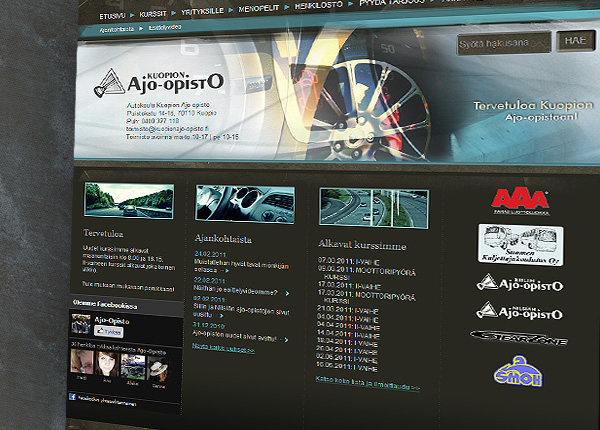600x430 pixels.
Task: Follow the course registration link below the course list
Action: click(x=354, y=386)
